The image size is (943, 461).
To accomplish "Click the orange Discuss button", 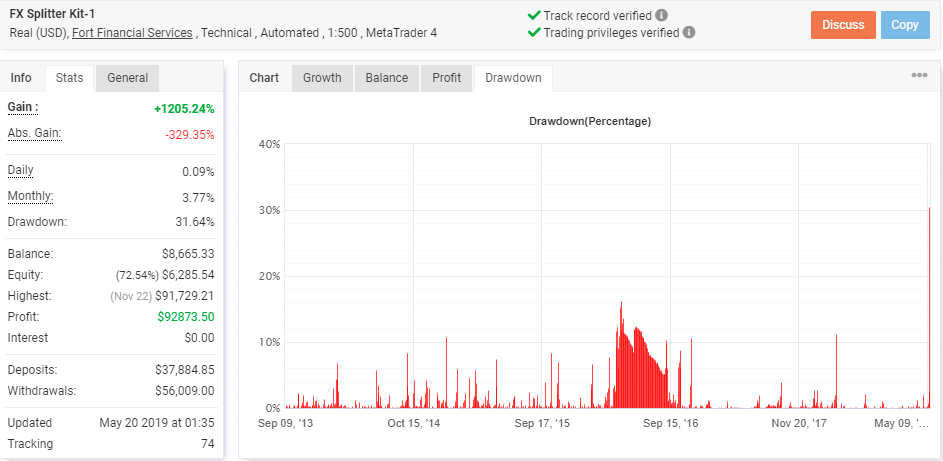I will [x=843, y=25].
